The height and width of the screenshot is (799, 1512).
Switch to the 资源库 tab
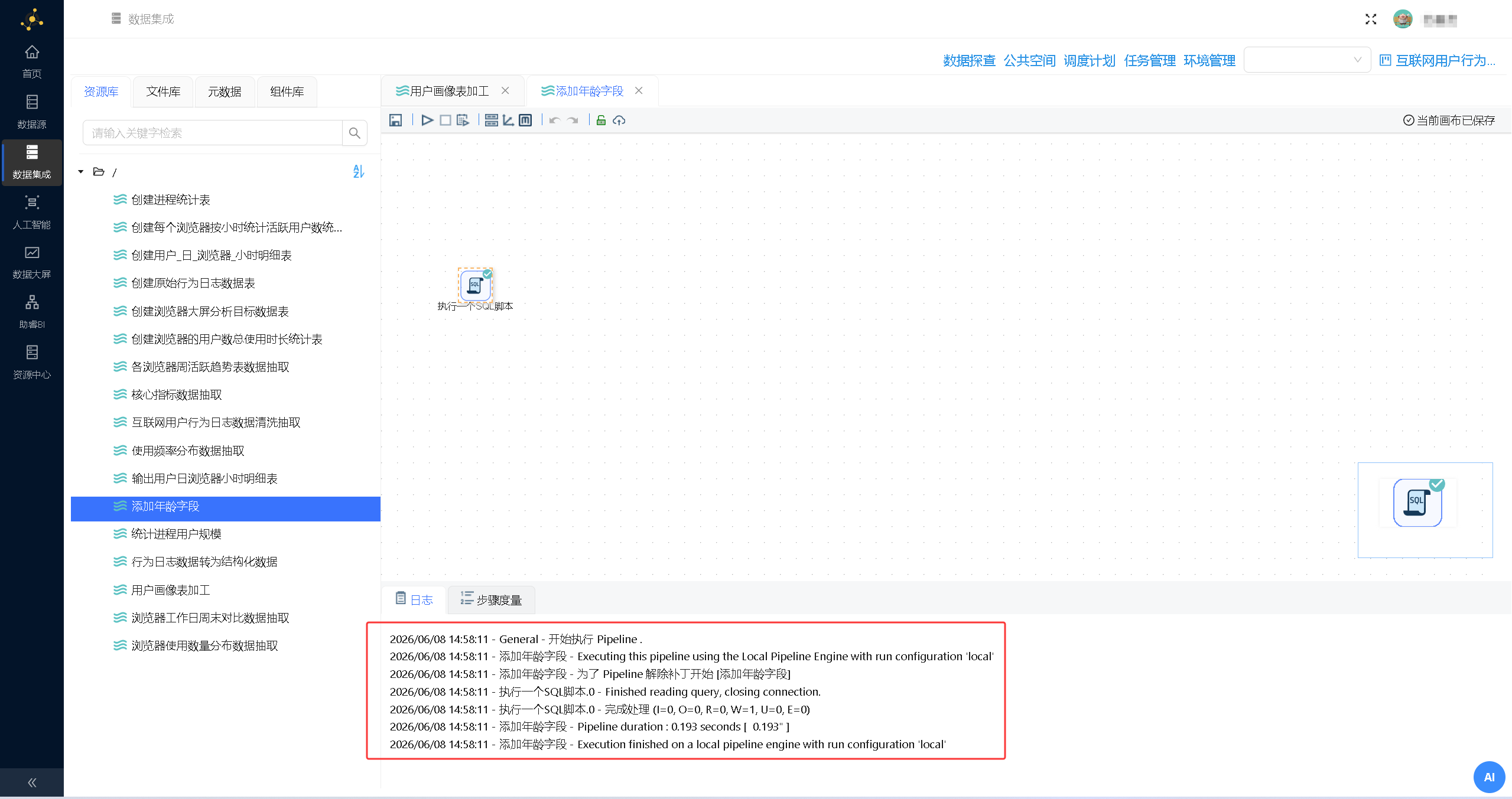click(x=101, y=92)
